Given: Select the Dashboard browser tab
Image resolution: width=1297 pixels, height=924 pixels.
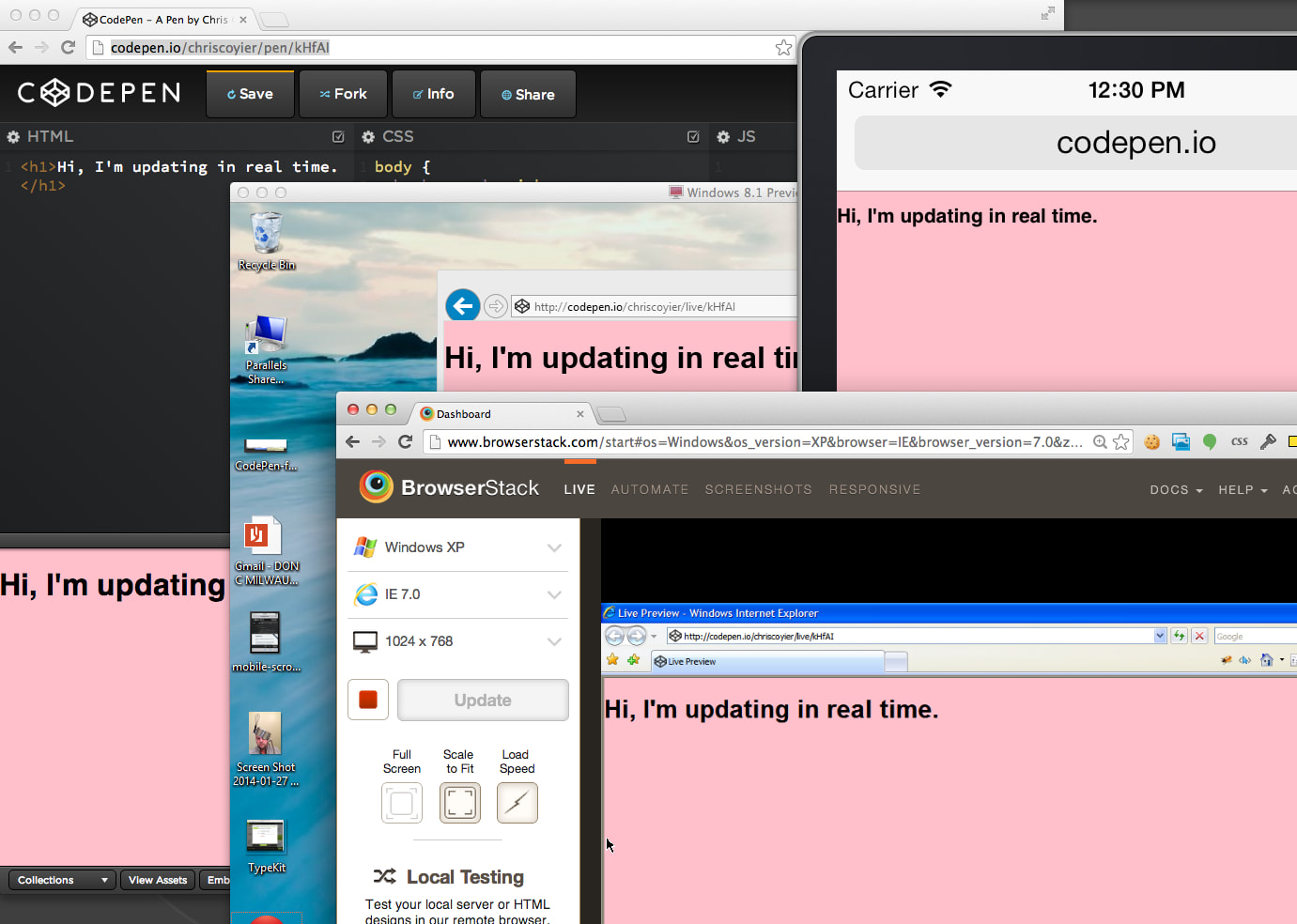Looking at the screenshot, I should pyautogui.click(x=502, y=414).
